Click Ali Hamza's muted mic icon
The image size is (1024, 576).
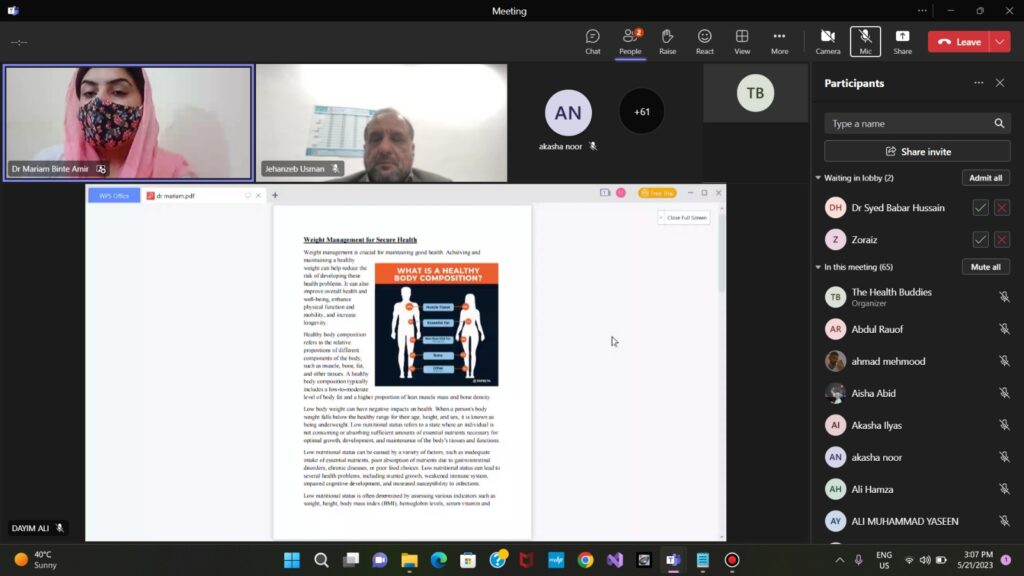[1004, 489]
